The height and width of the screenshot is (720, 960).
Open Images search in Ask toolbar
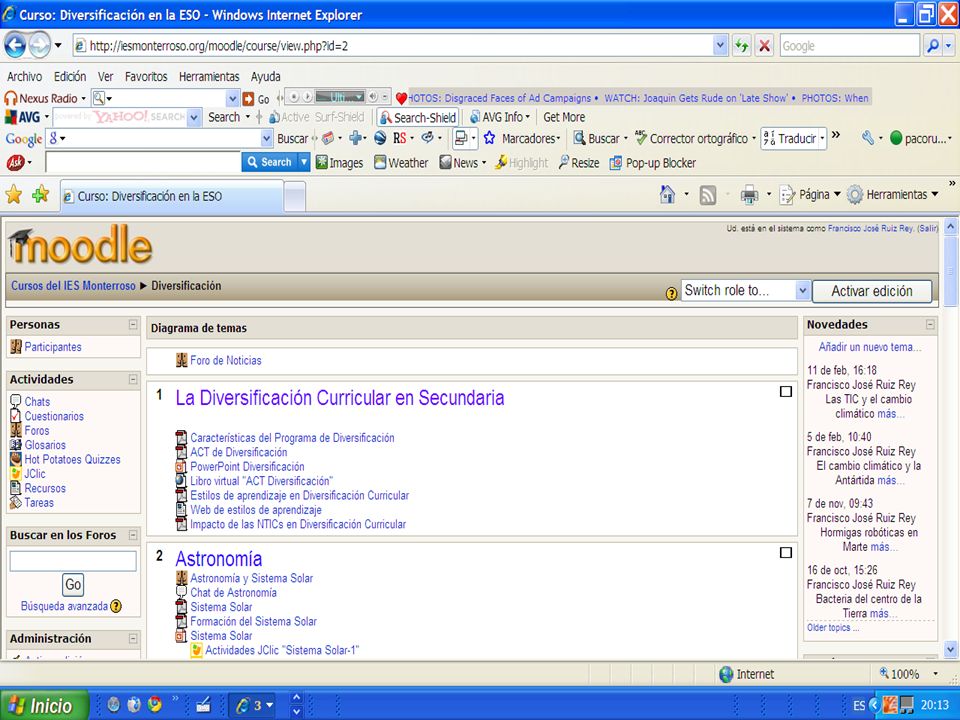point(339,163)
